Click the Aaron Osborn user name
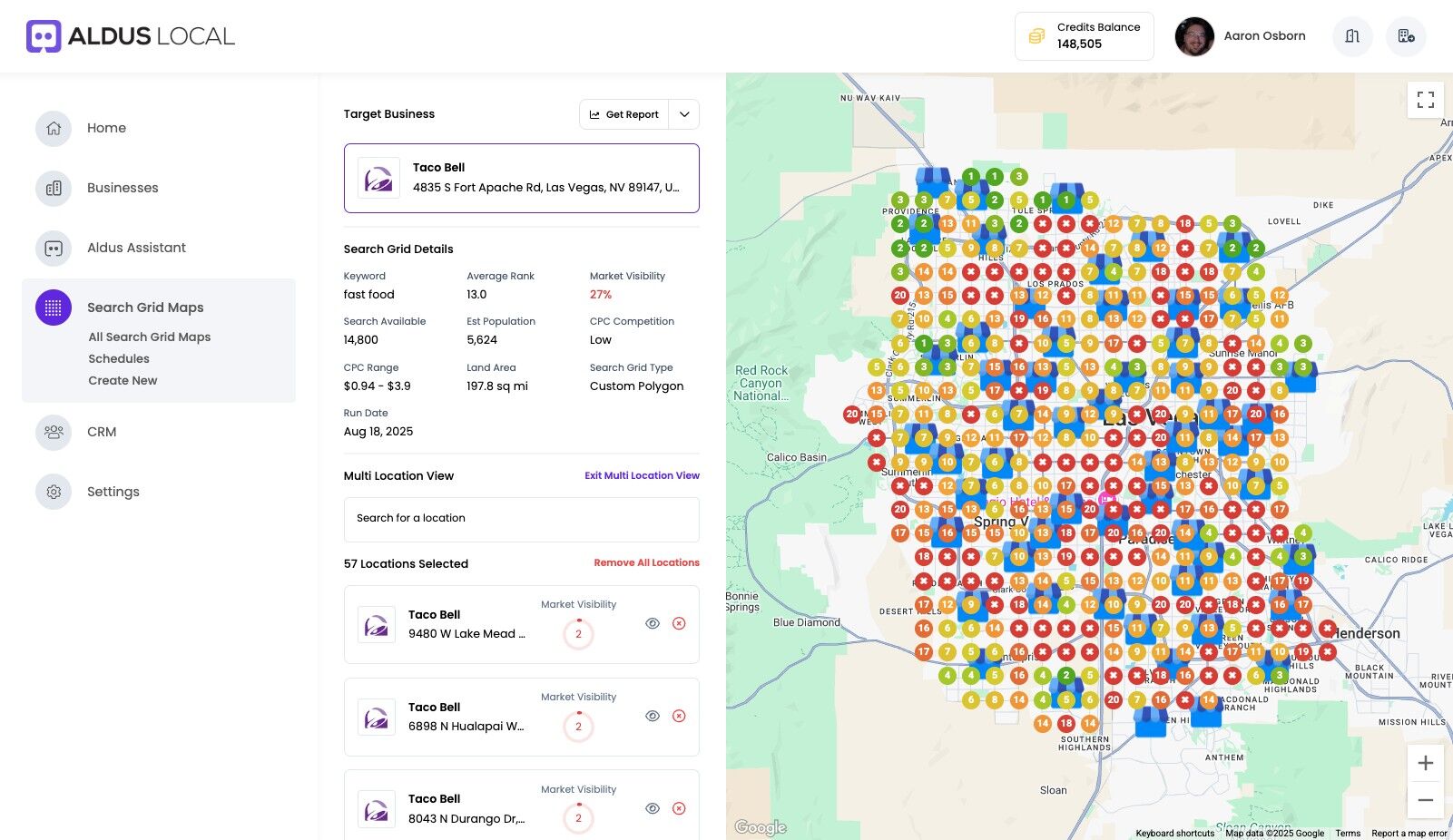Viewport: 1453px width, 840px height. pos(1264,36)
